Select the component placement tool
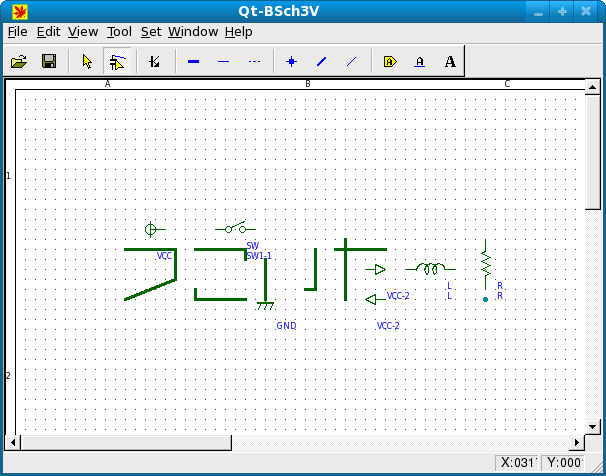The height and width of the screenshot is (476, 606). tap(155, 62)
